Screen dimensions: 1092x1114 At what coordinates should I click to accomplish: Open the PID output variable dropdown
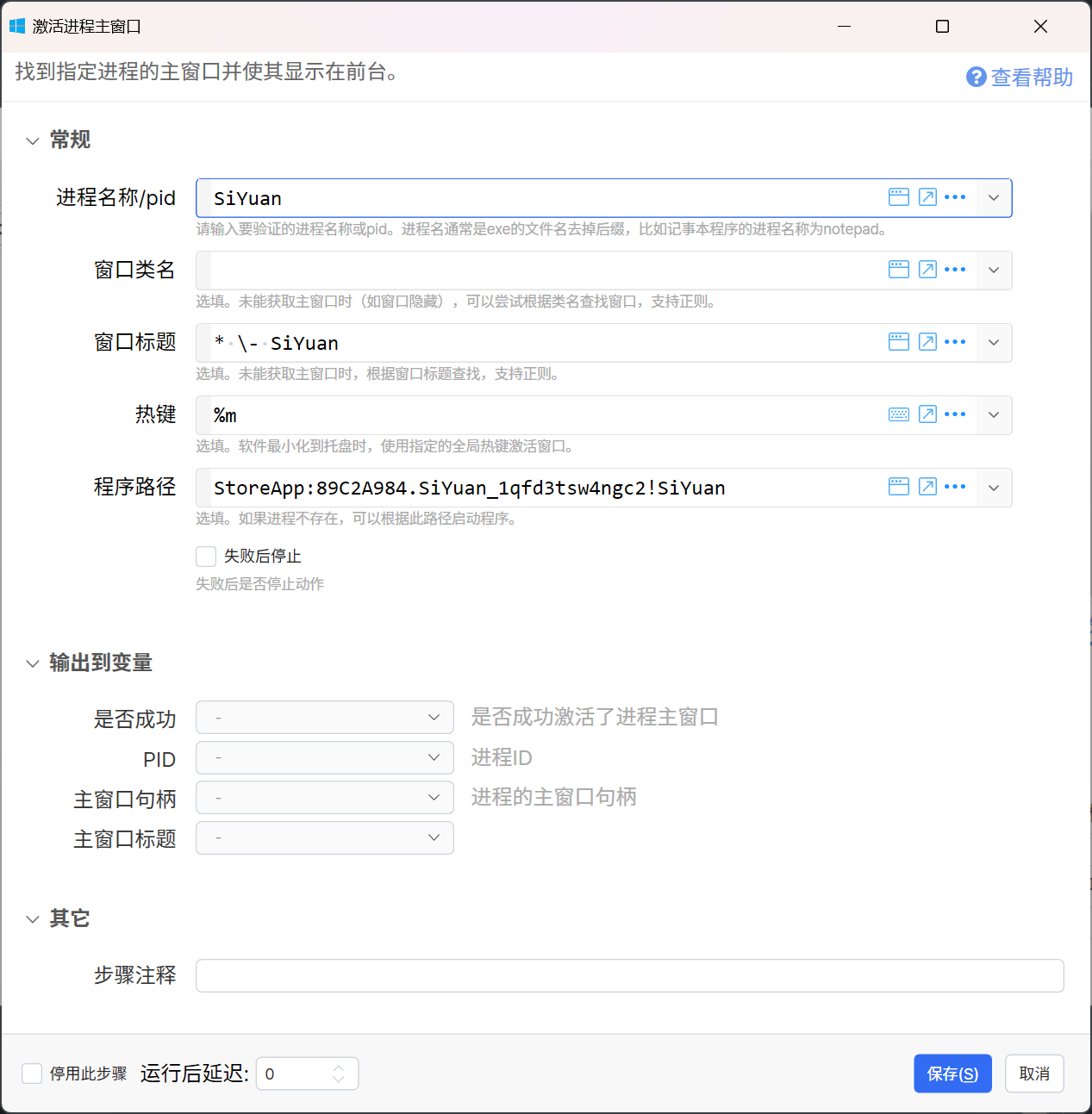pyautogui.click(x=325, y=758)
